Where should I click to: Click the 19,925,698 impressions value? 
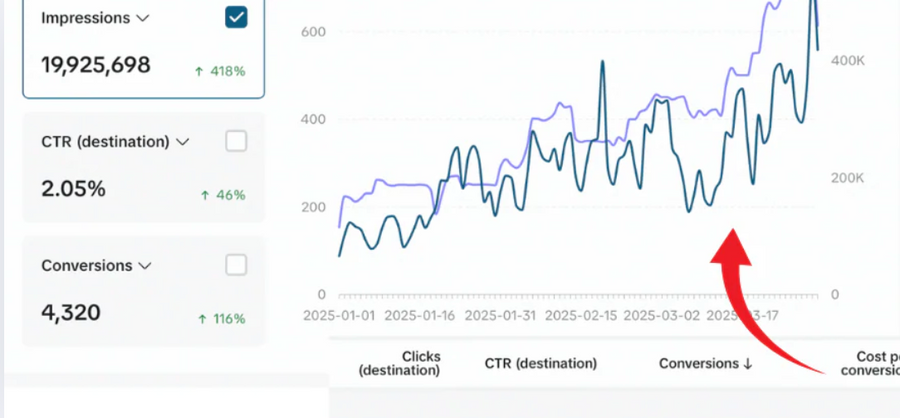pos(96,66)
